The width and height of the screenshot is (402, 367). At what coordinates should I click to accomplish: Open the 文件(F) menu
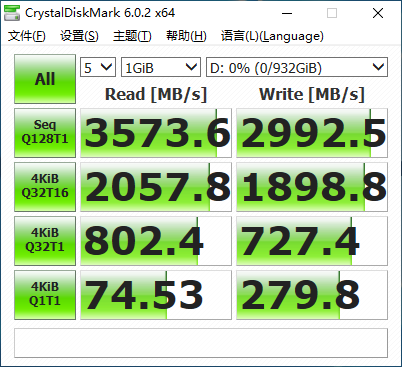[x=27, y=36]
